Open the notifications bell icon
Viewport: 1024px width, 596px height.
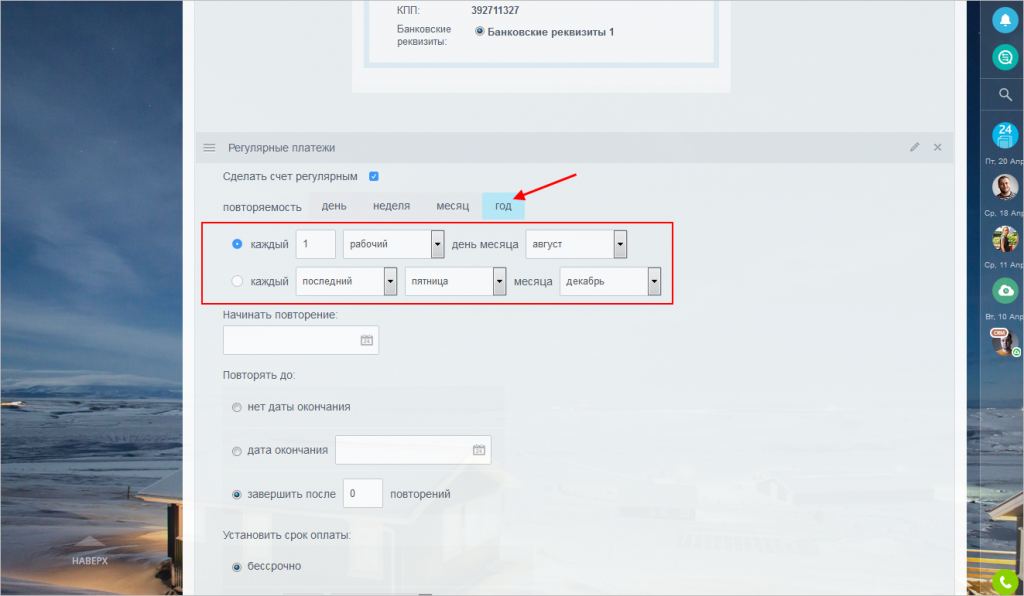click(1005, 20)
